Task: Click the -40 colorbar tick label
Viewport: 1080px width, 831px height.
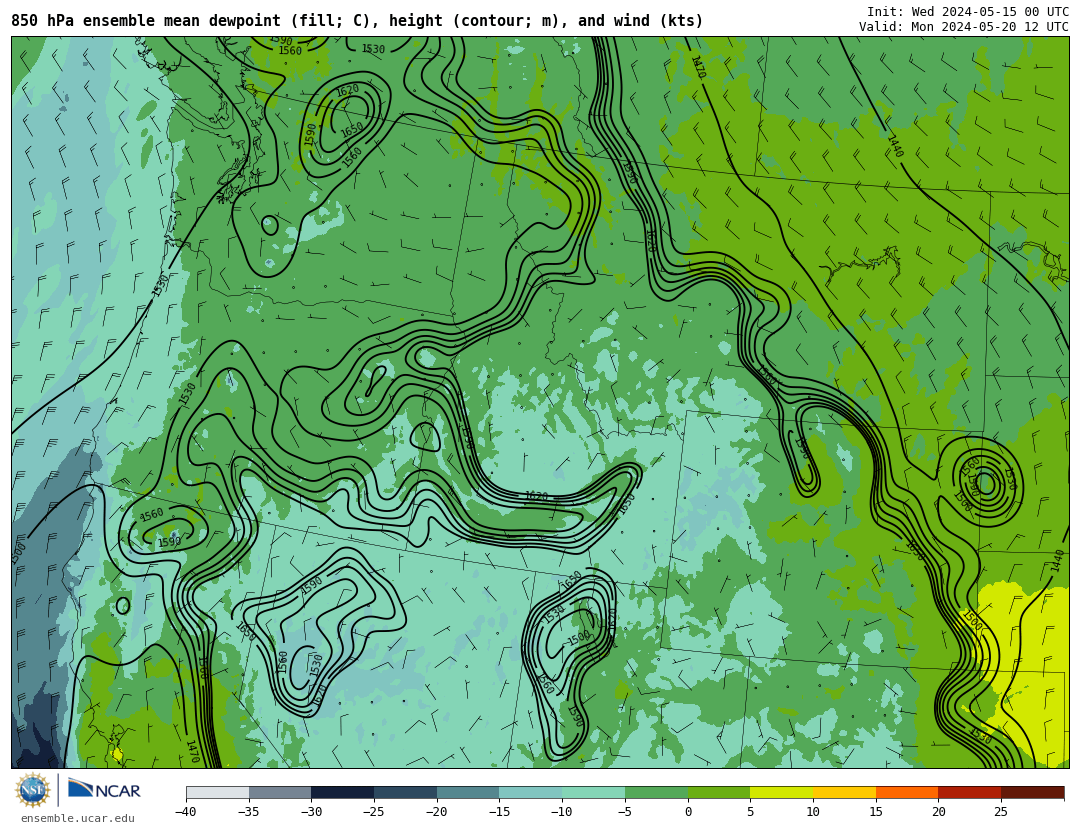Action: tap(185, 812)
